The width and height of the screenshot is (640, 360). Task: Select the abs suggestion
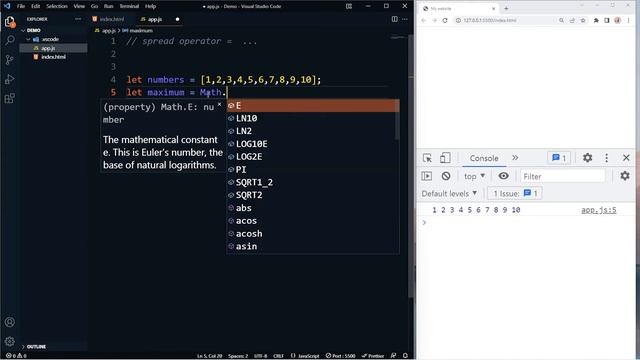coord(313,208)
